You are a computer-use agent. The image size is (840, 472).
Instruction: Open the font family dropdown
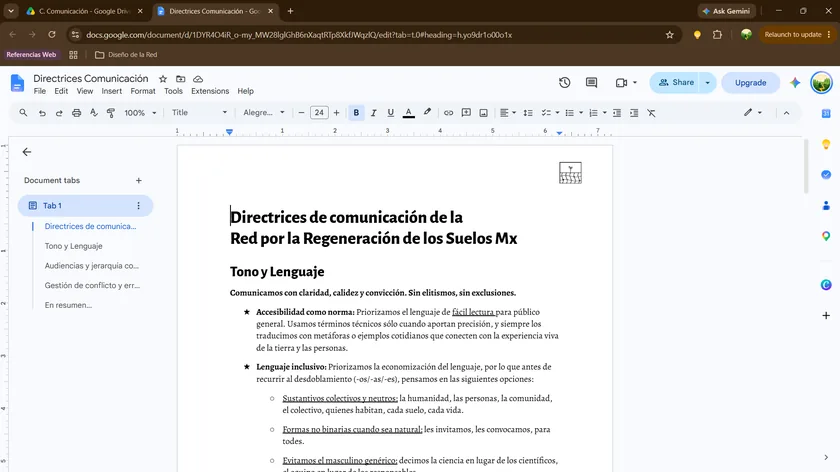coord(264,113)
